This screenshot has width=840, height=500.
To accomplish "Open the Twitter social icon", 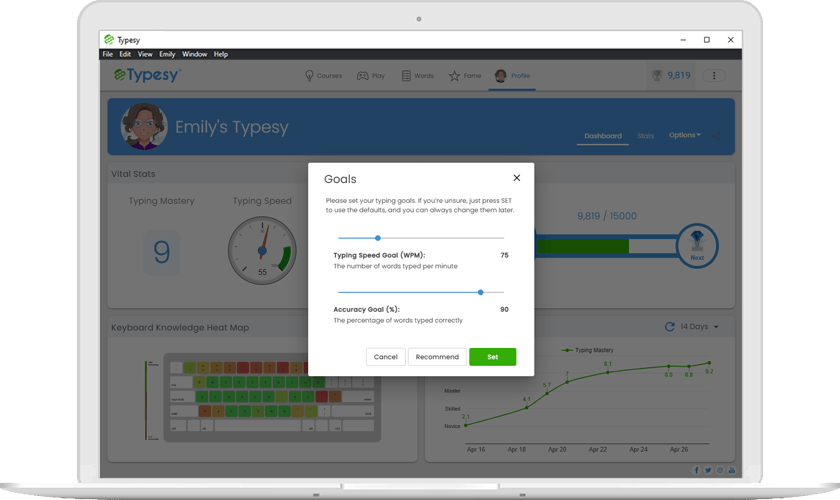I will 708,470.
